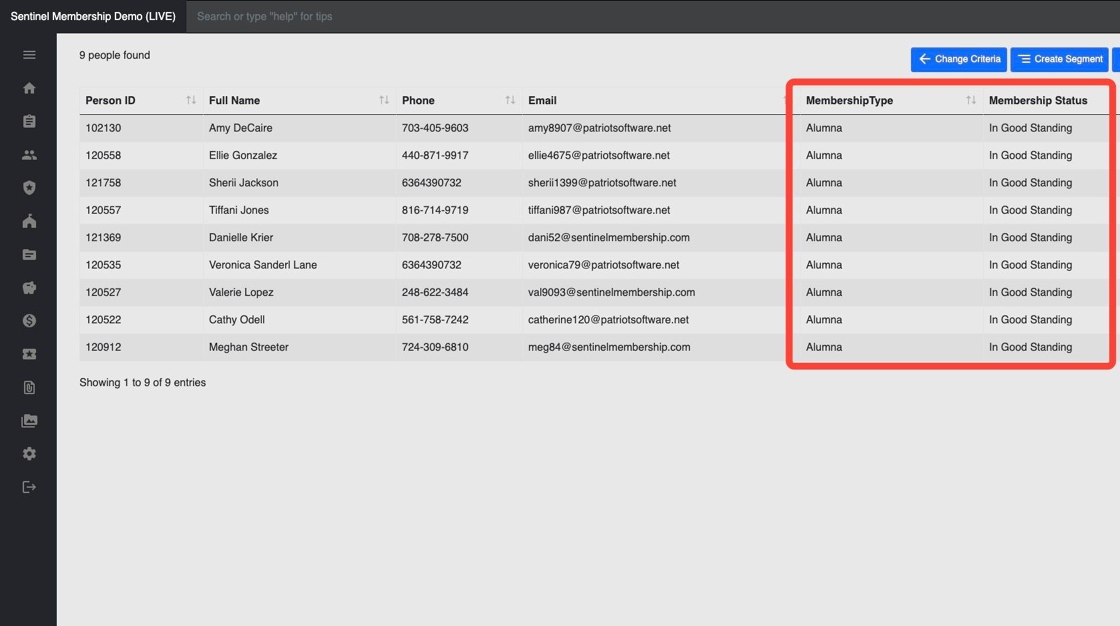Click email val9093@sentinelmembership.com
This screenshot has height=626, width=1120.
coord(611,292)
